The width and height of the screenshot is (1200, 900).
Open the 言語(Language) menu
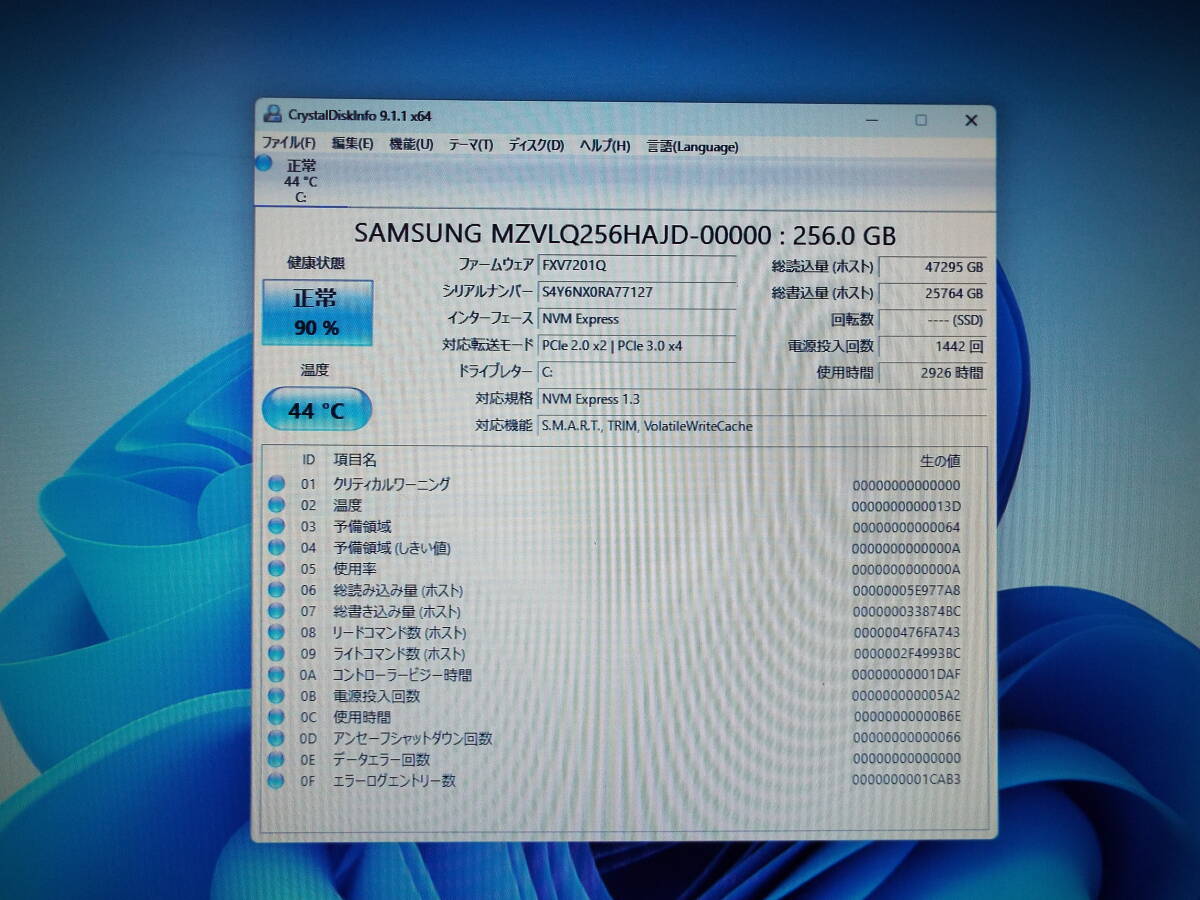[x=692, y=147]
